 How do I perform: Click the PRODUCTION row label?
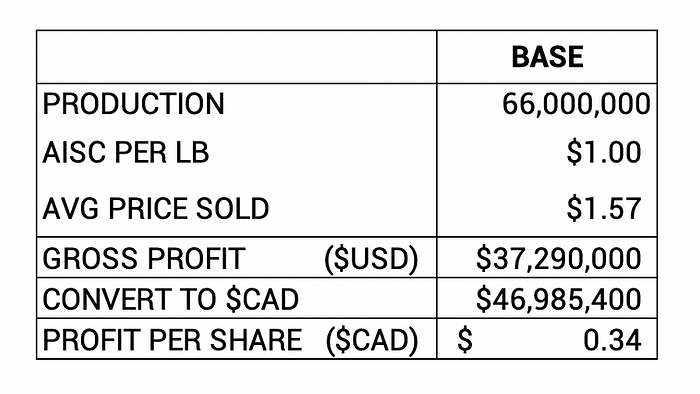click(133, 104)
